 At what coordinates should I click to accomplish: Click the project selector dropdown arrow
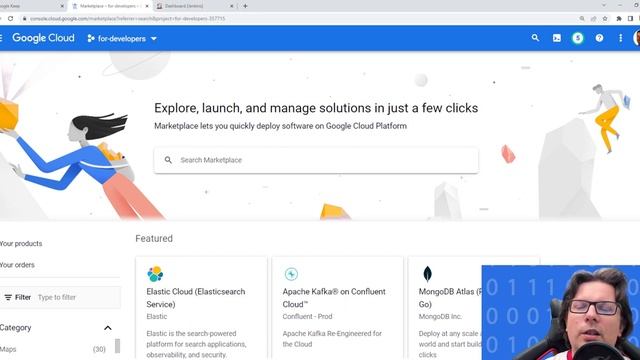point(154,39)
